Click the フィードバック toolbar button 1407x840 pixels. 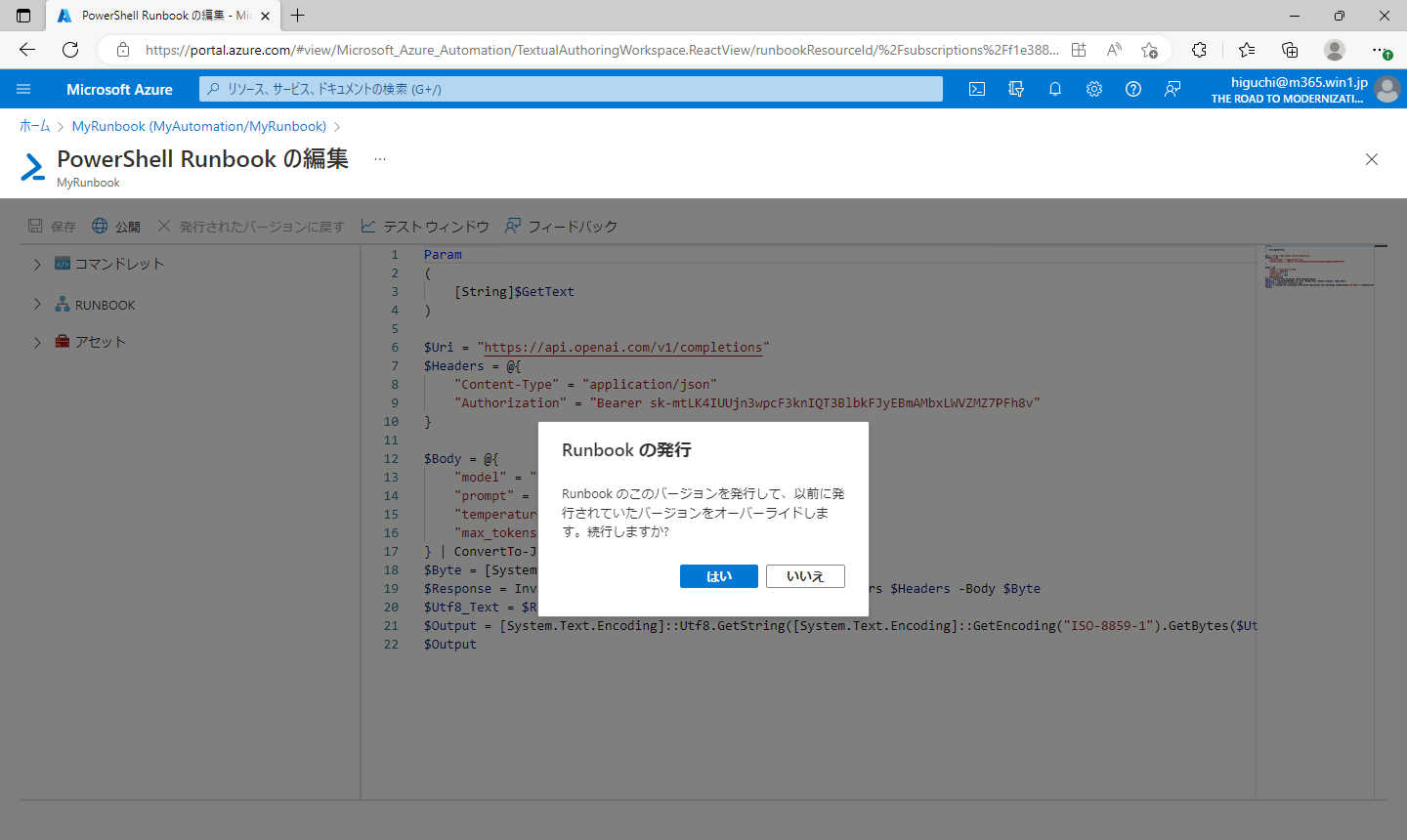[x=561, y=227]
